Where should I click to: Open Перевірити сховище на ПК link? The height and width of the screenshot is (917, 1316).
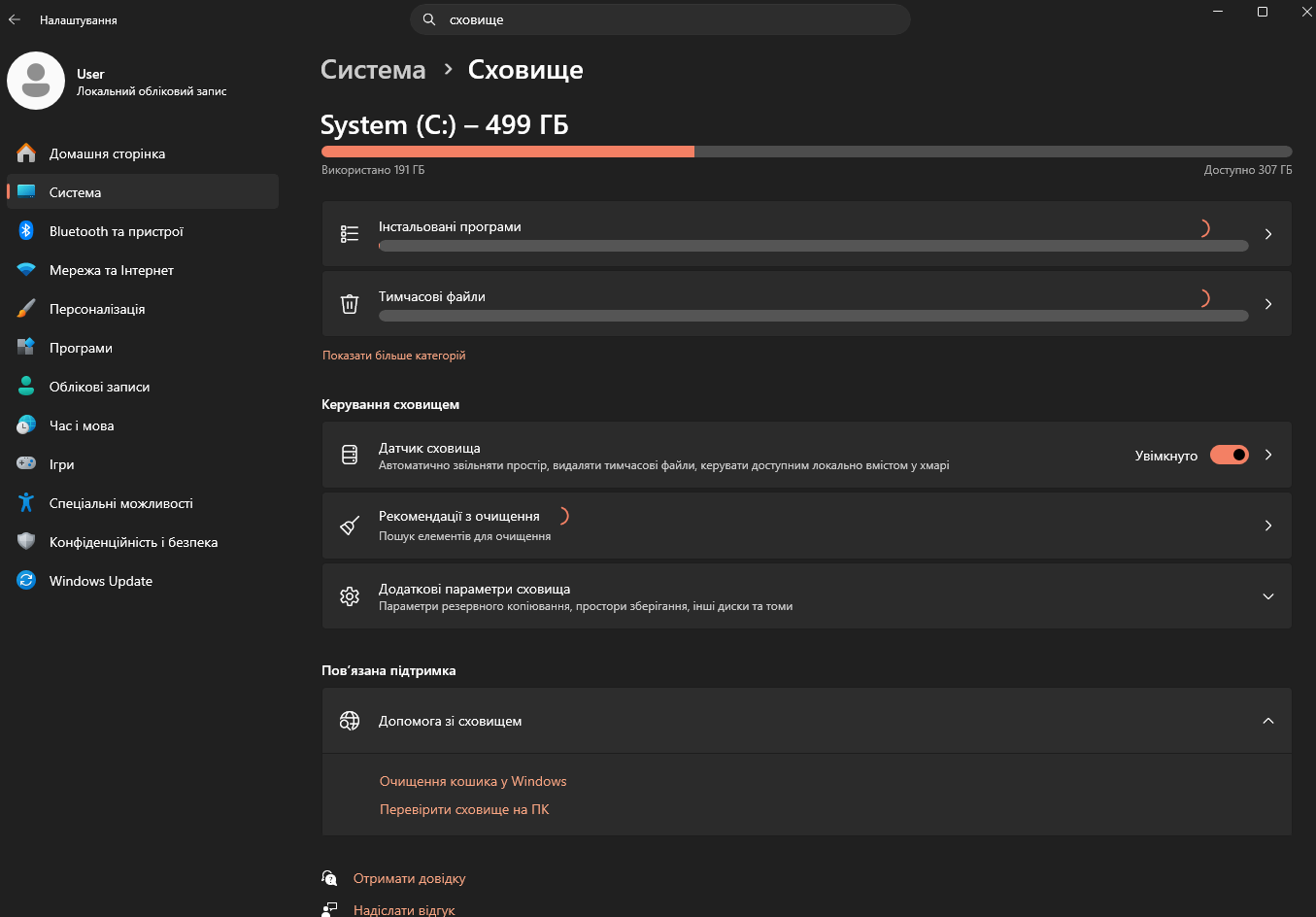click(x=464, y=809)
